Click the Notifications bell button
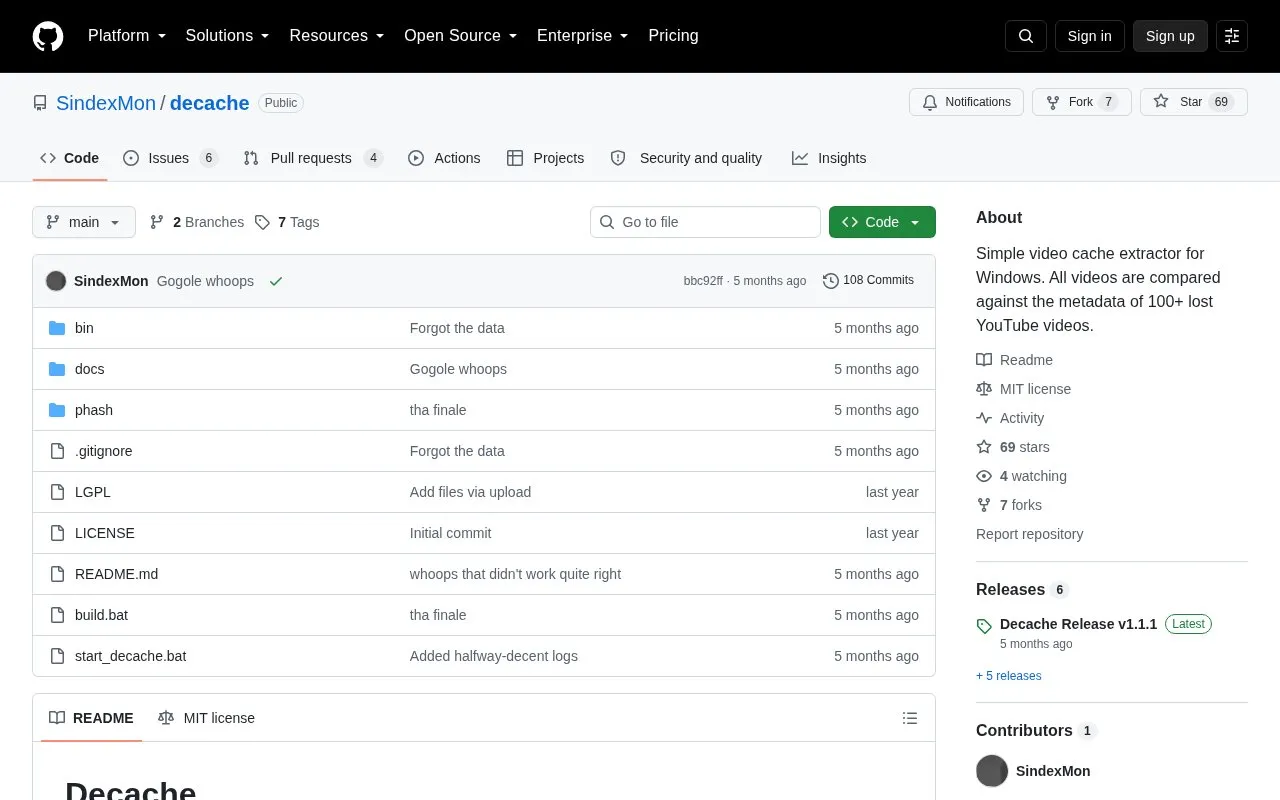 tap(966, 102)
